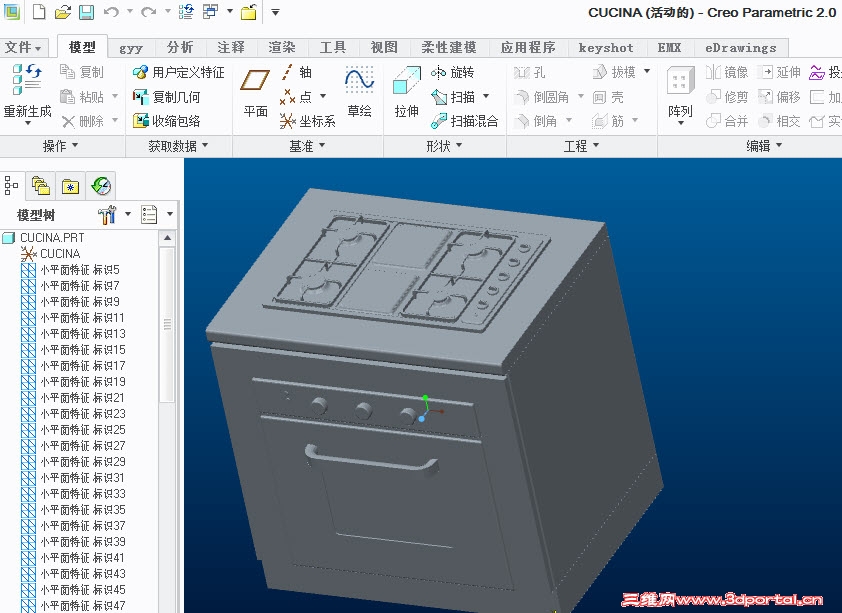Switch to the 注释 (Annotate) tab
Screen dimensions: 842x613
(231, 47)
